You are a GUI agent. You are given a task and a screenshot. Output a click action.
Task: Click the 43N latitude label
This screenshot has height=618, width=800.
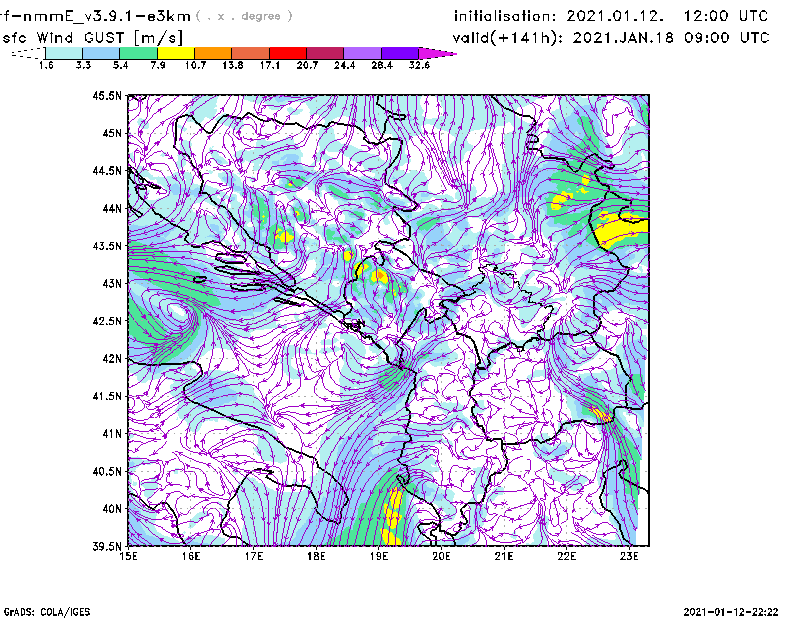112,283
